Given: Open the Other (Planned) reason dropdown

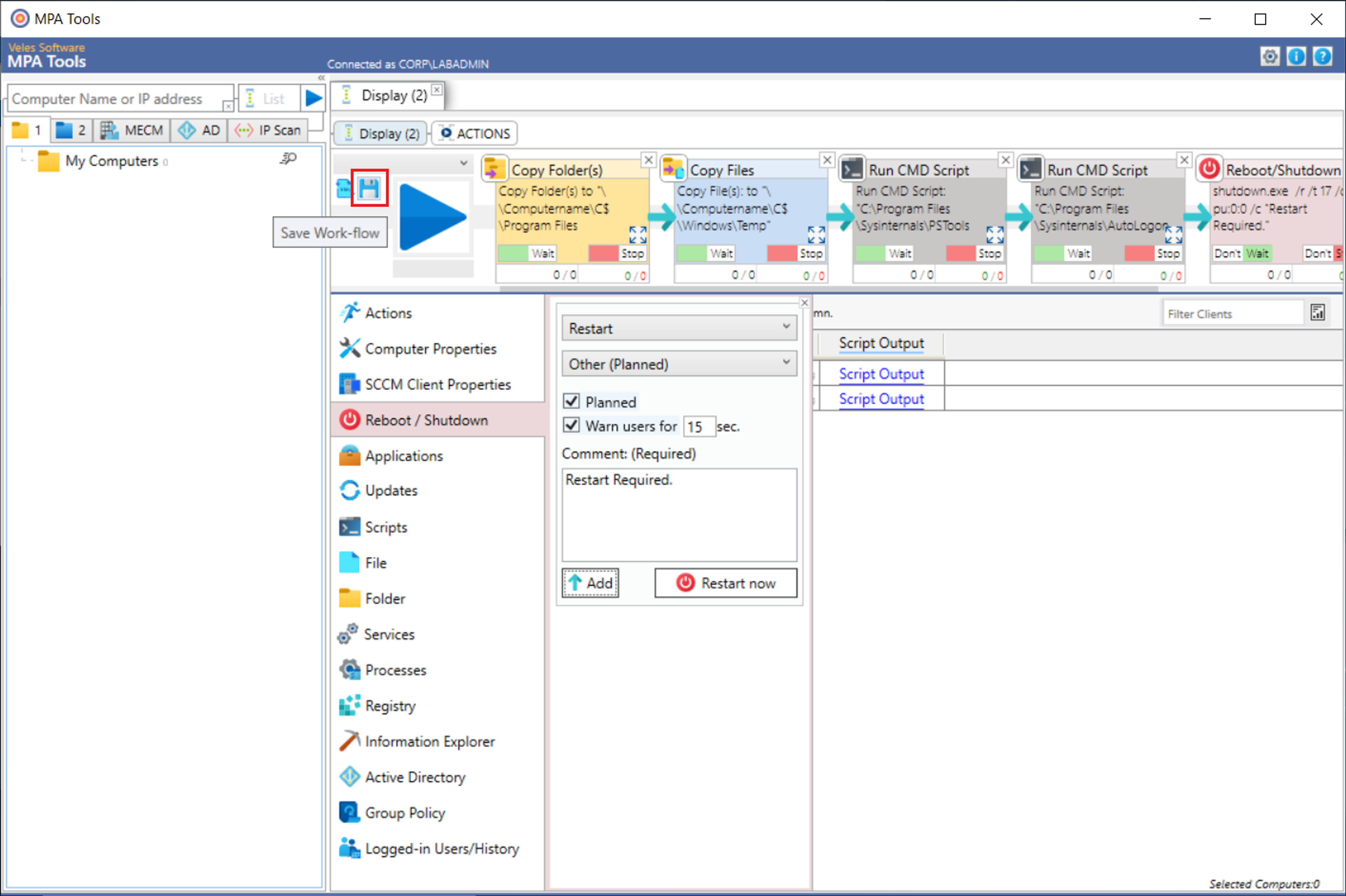Looking at the screenshot, I should 679,363.
